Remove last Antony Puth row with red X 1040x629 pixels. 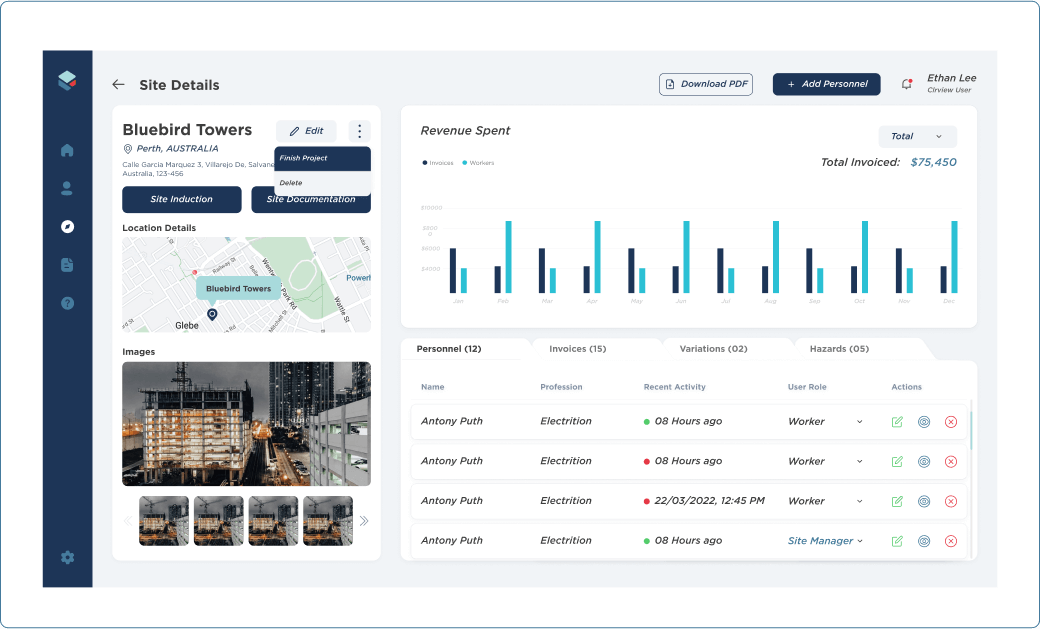(x=951, y=541)
